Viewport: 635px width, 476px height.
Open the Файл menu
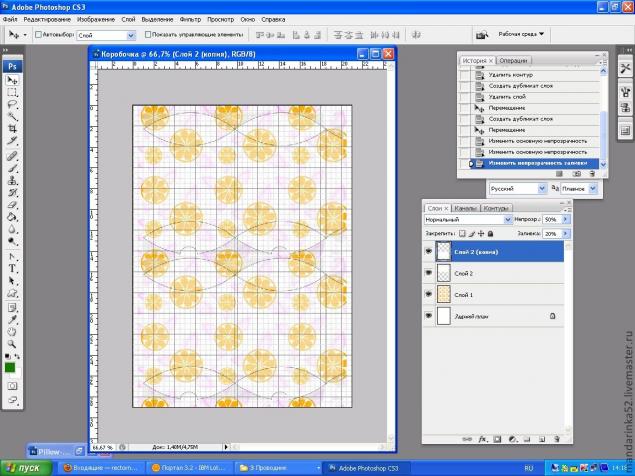coord(10,19)
